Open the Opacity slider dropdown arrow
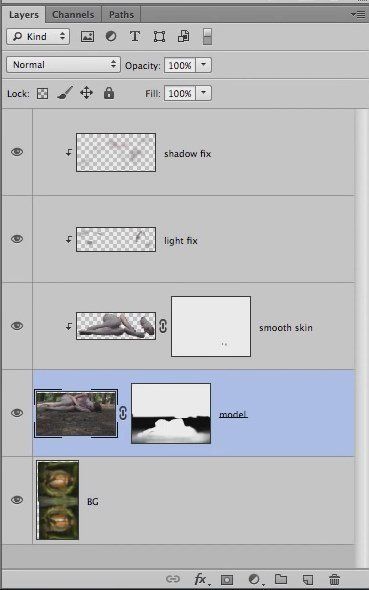369x590 pixels. pos(203,65)
